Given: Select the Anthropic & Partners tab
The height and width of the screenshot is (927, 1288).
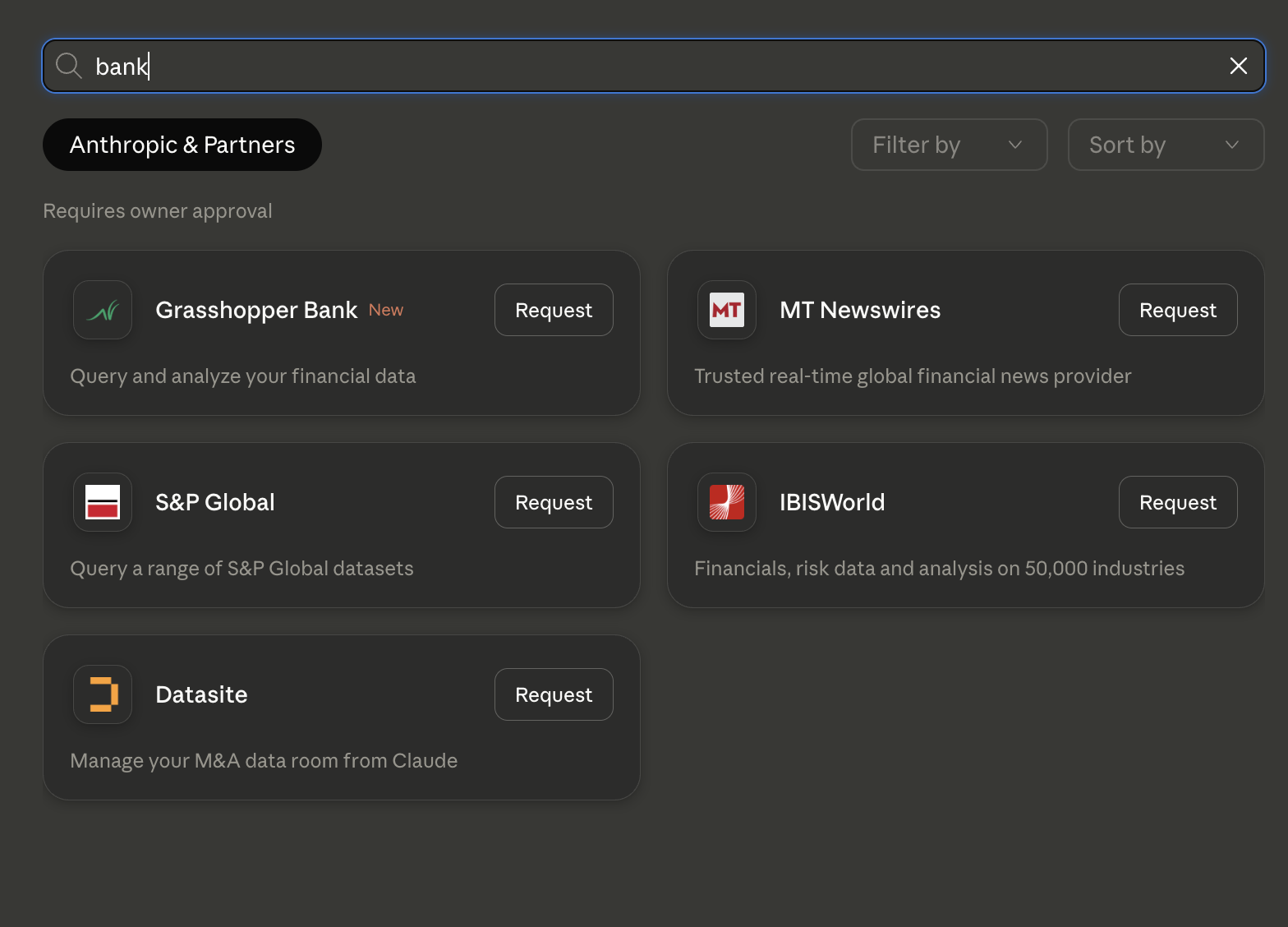Looking at the screenshot, I should 182,145.
